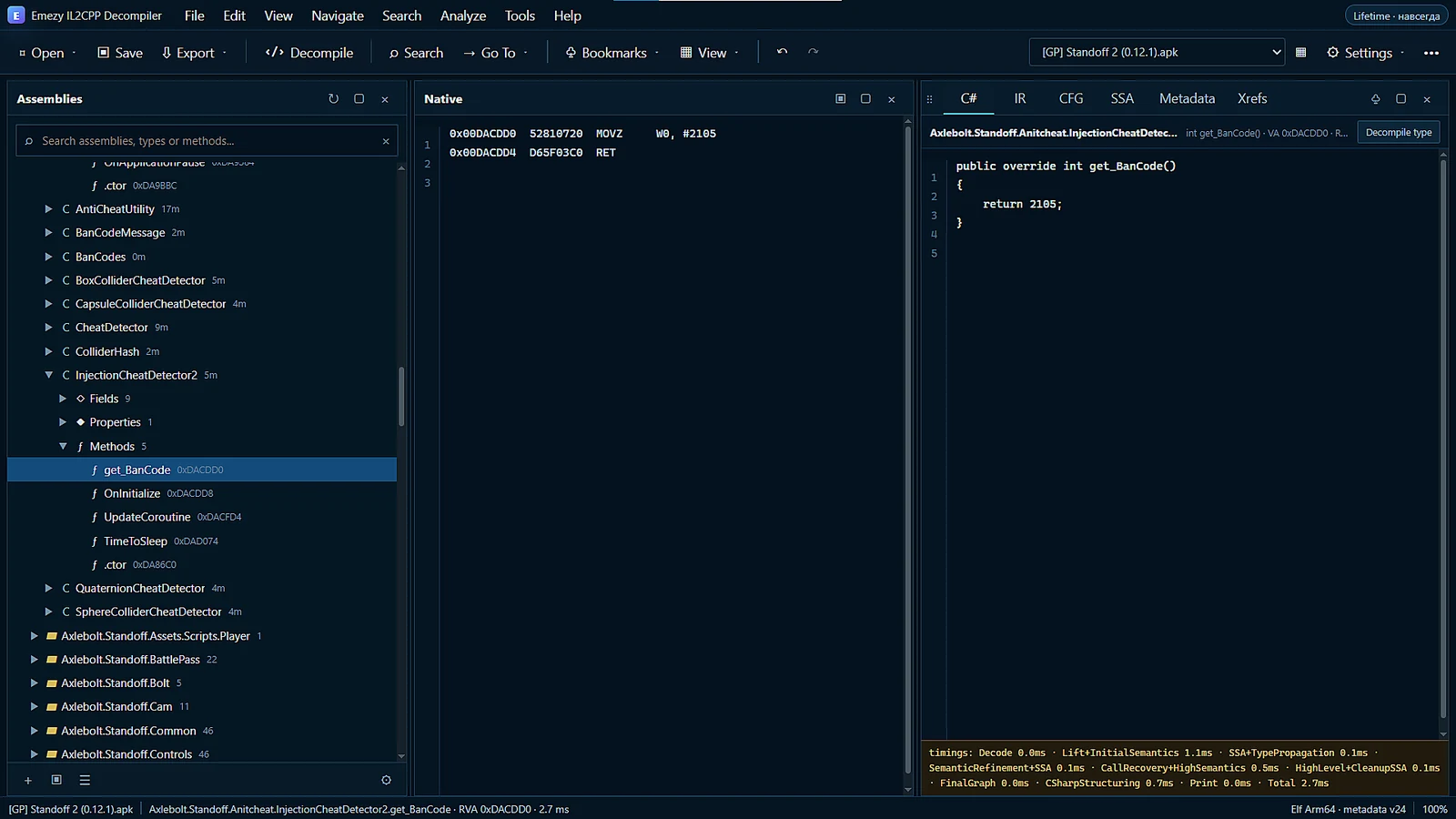Click the redo arrow in toolbar
The width and height of the screenshot is (1456, 819).
(814, 52)
